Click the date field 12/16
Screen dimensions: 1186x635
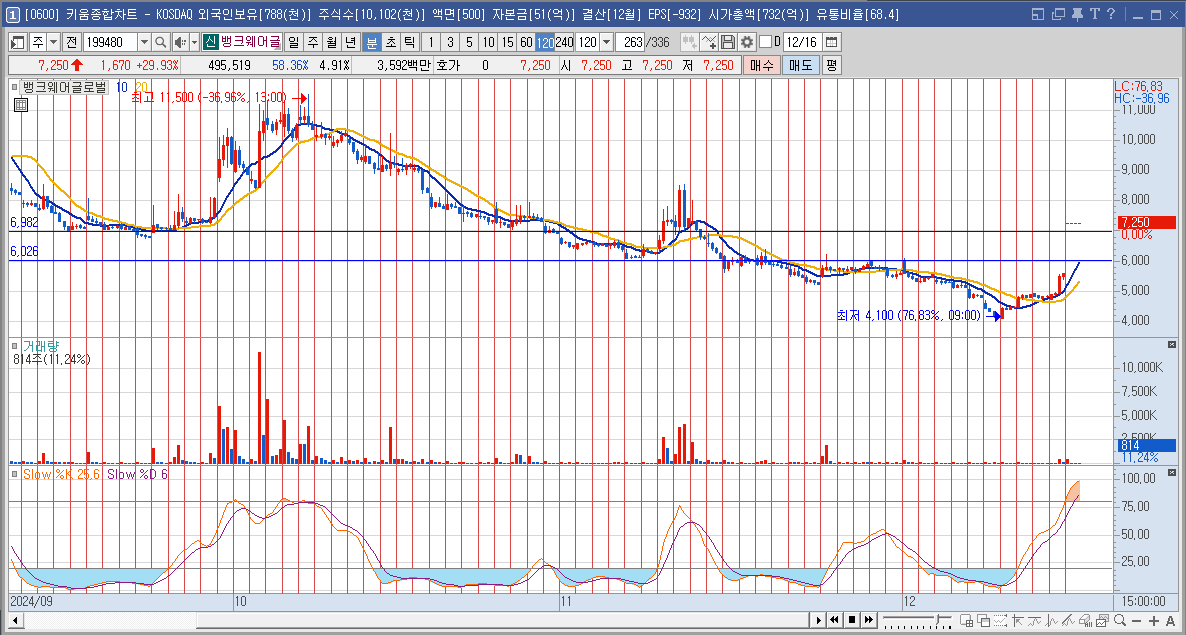tap(803, 42)
